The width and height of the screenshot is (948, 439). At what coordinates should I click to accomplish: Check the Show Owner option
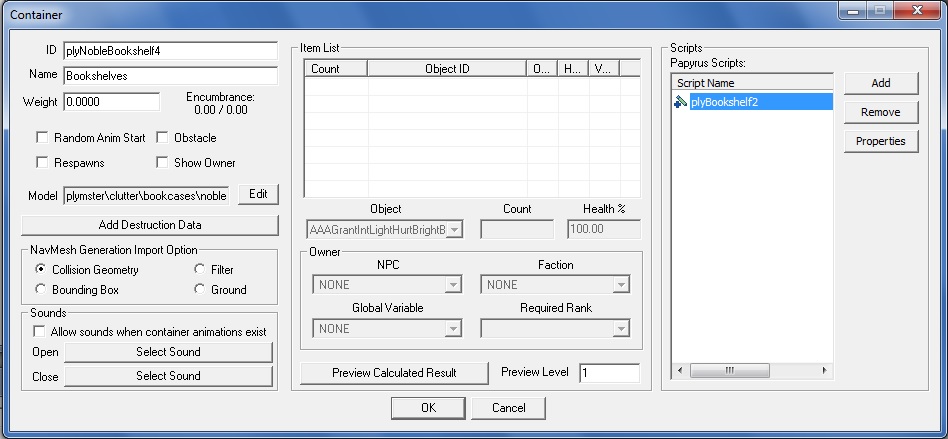point(163,162)
